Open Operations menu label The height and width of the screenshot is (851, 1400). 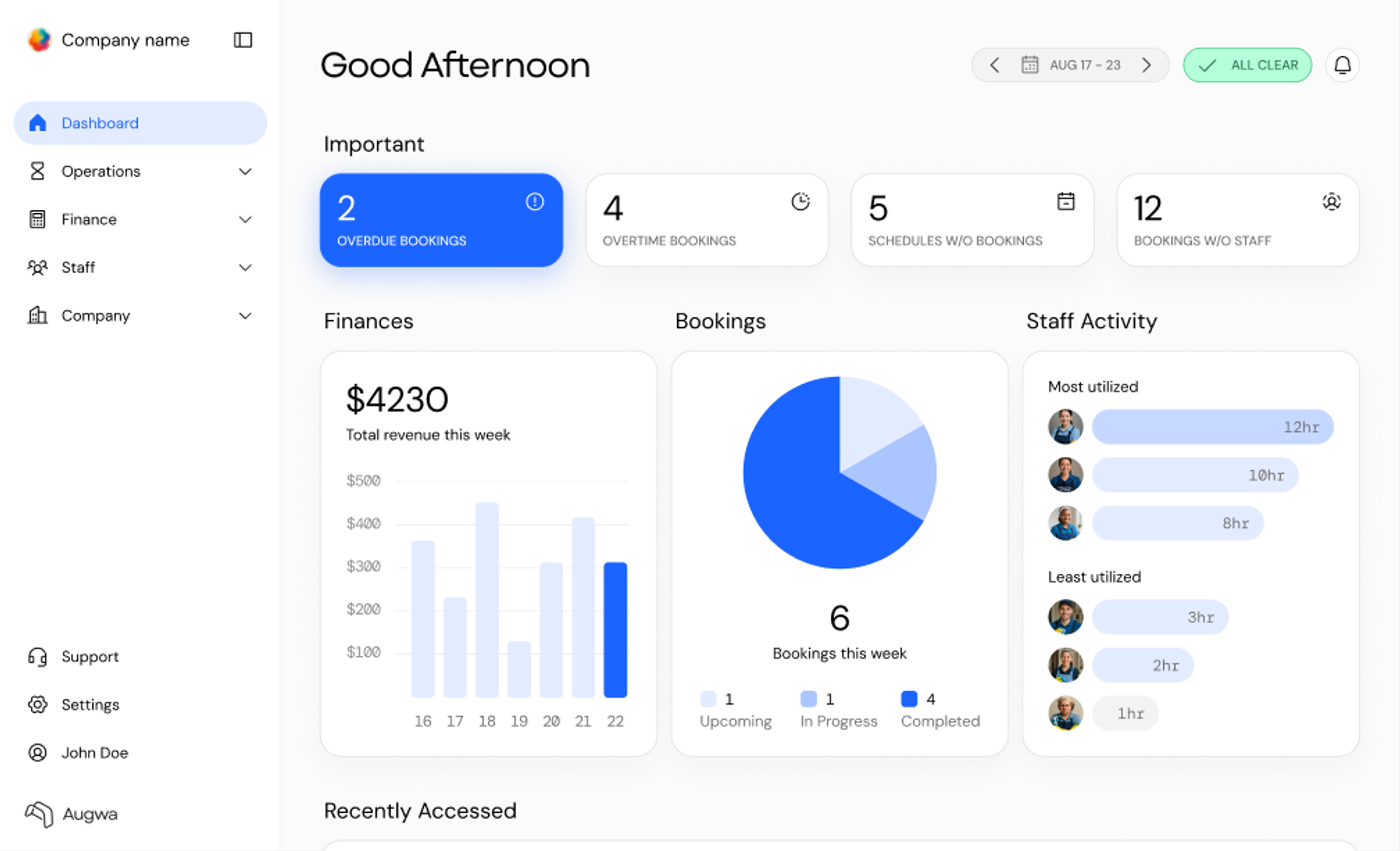click(x=101, y=171)
